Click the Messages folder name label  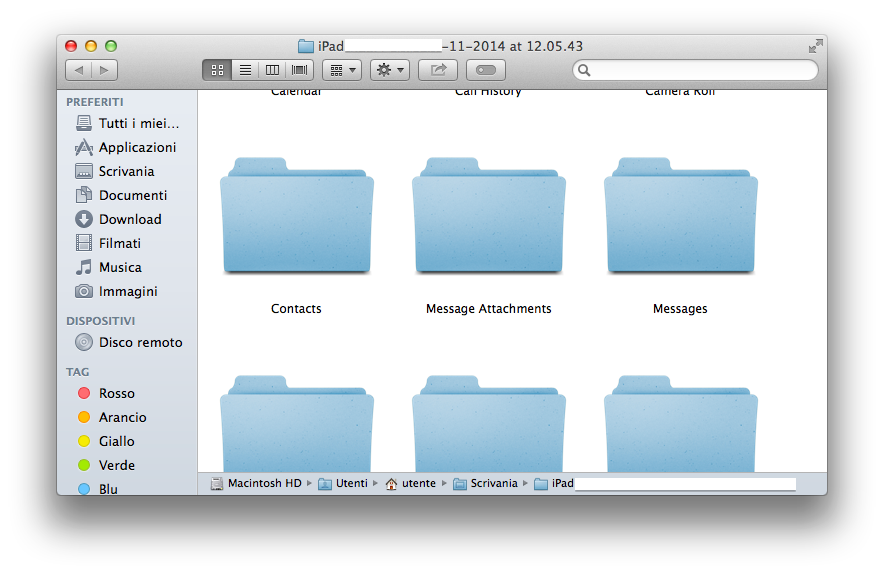coord(680,308)
